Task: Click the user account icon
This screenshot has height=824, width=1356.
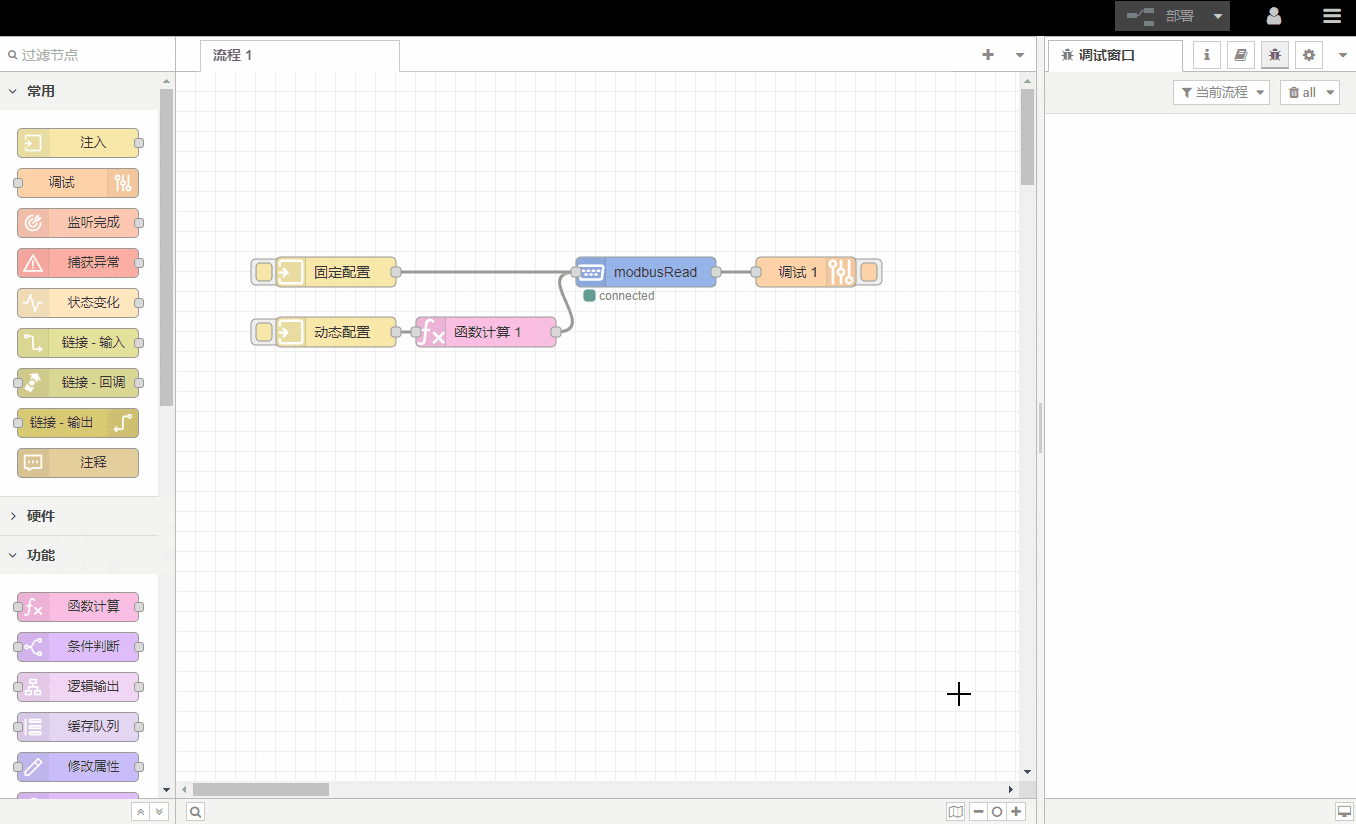Action: [x=1274, y=16]
